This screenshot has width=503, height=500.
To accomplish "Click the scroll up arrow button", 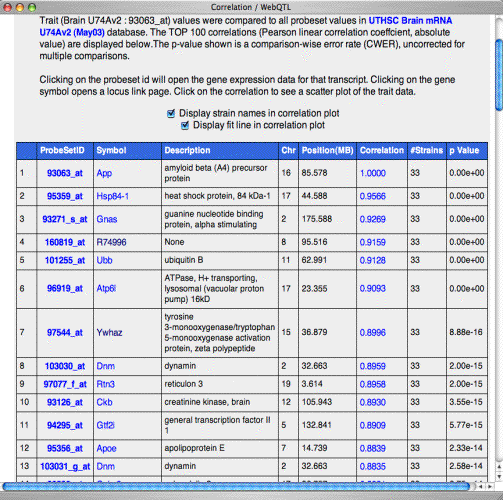I will tap(499, 467).
